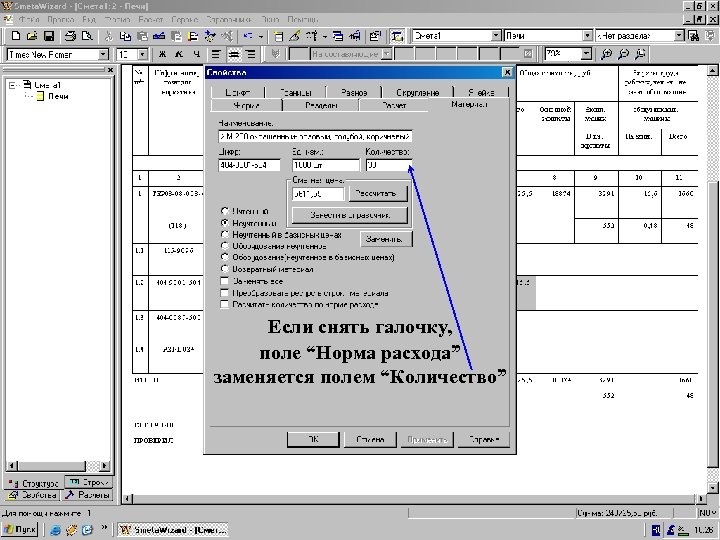Align text left in formatting toolbar

[215, 54]
